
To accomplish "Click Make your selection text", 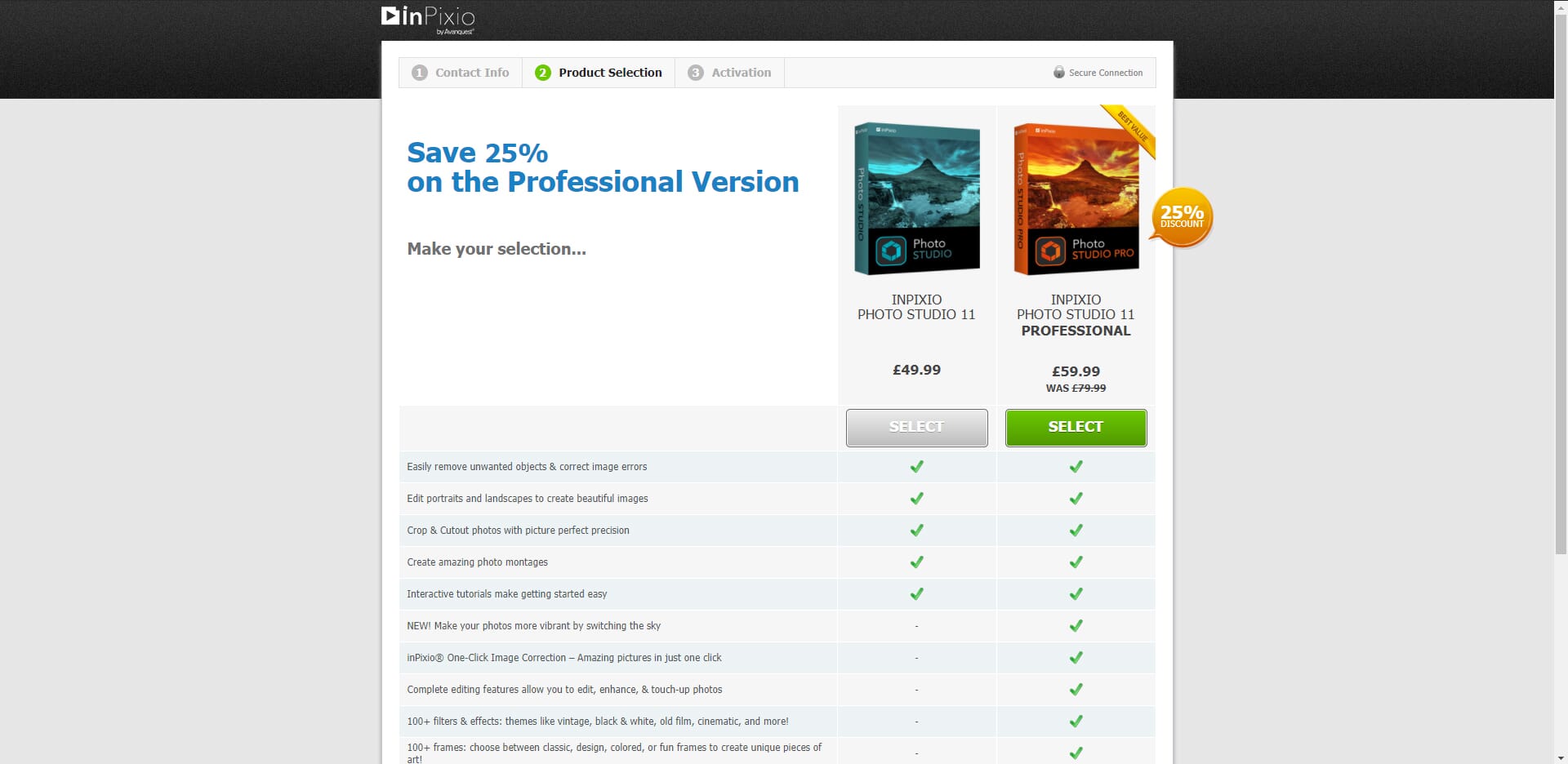I will [497, 249].
